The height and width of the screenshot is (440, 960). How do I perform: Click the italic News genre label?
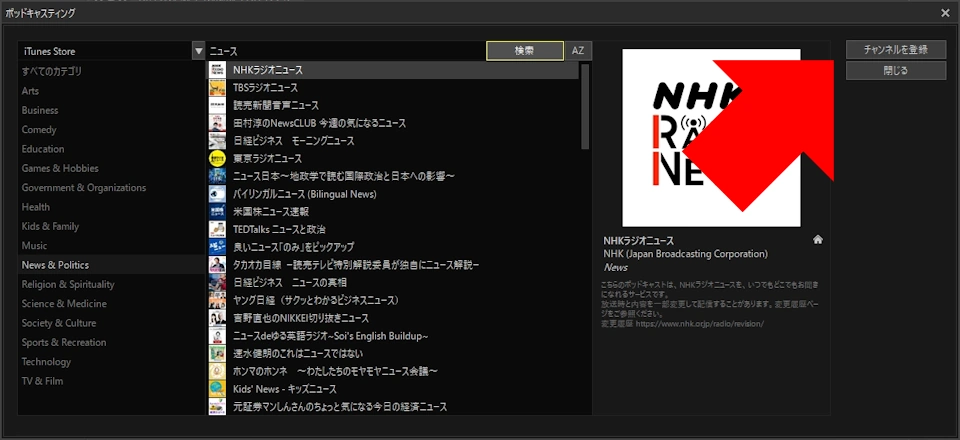point(616,267)
